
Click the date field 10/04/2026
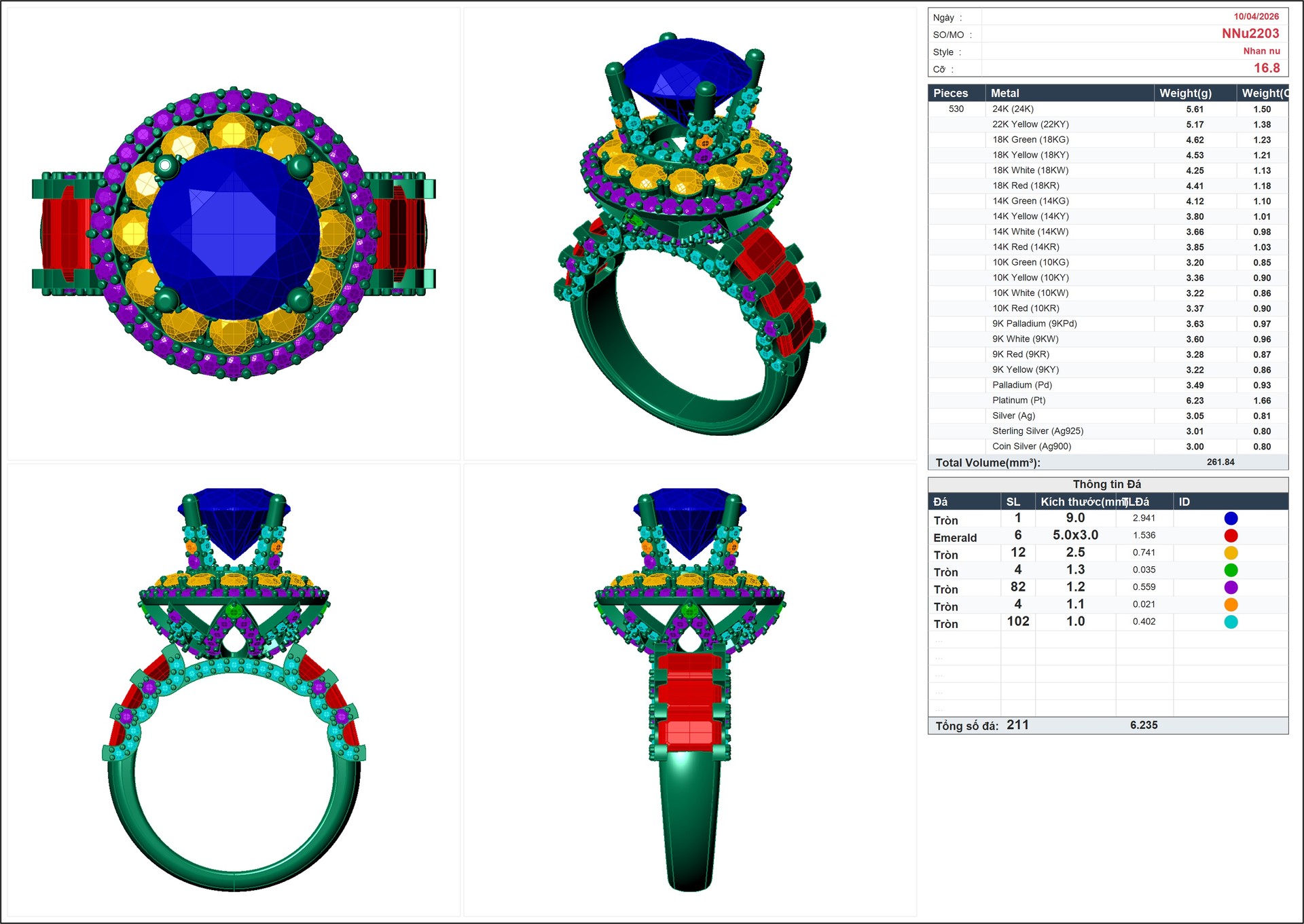[x=1256, y=16]
